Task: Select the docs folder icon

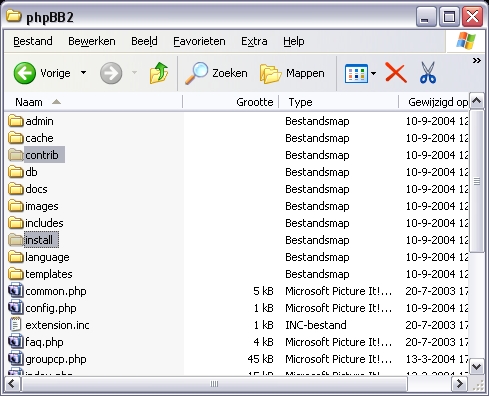Action: click(x=16, y=189)
